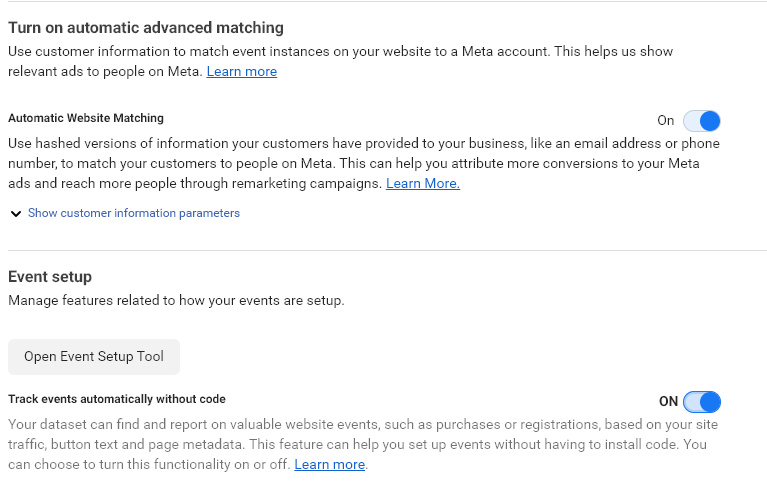The width and height of the screenshot is (767, 495).
Task: Turn off Track events automatically toggle
Action: (701, 402)
